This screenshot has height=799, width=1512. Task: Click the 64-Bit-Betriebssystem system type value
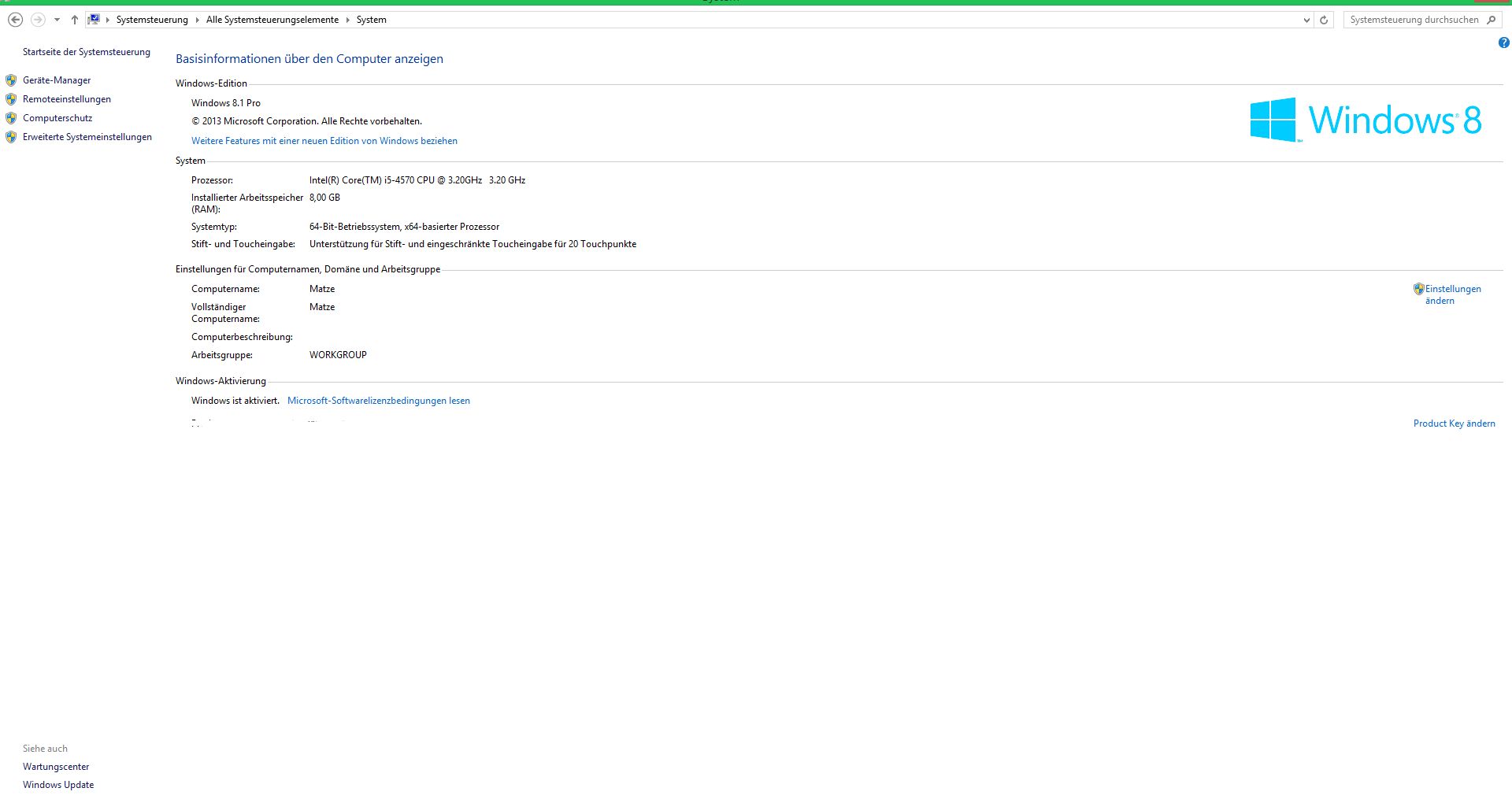[x=404, y=227]
